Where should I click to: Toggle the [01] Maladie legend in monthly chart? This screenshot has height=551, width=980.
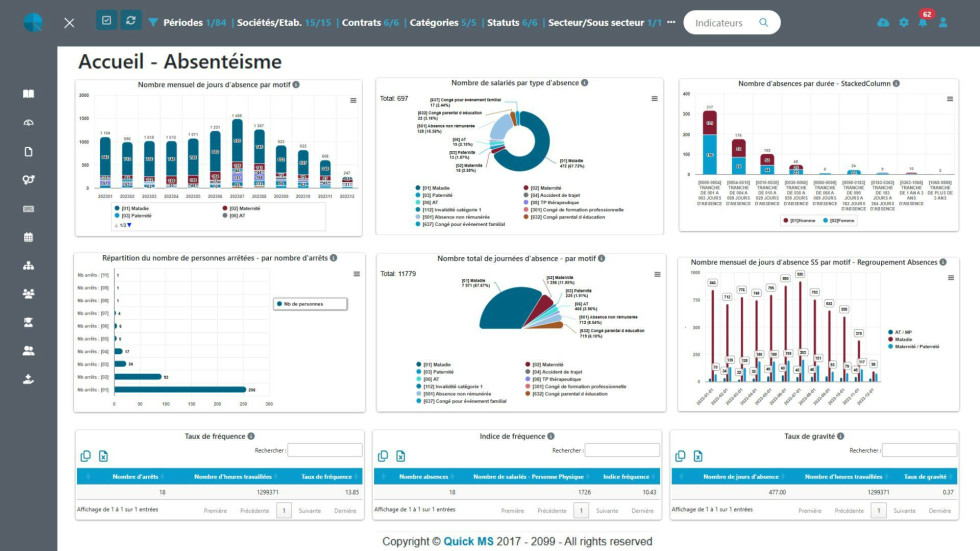pos(134,208)
